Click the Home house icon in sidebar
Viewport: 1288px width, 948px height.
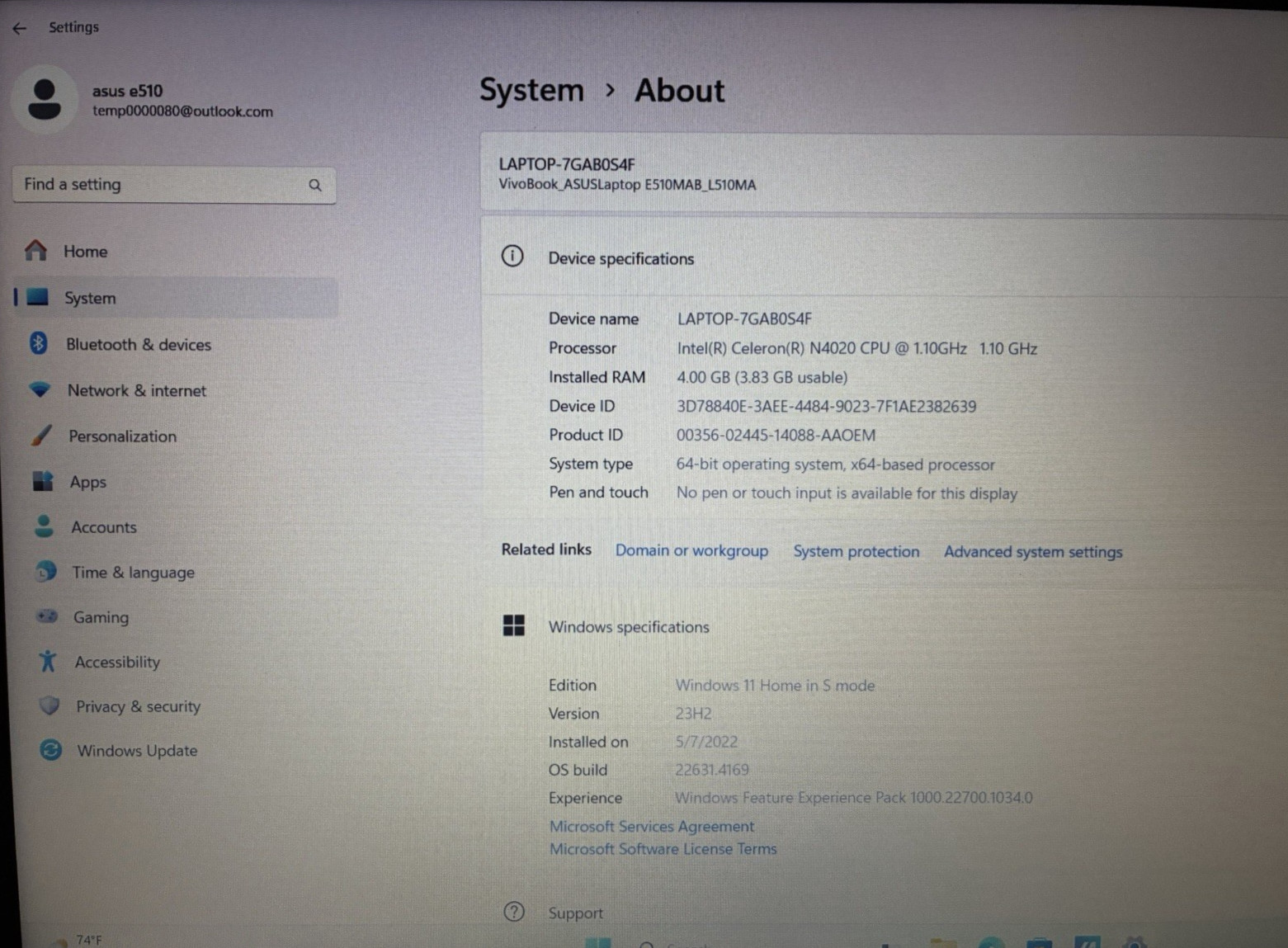(36, 250)
